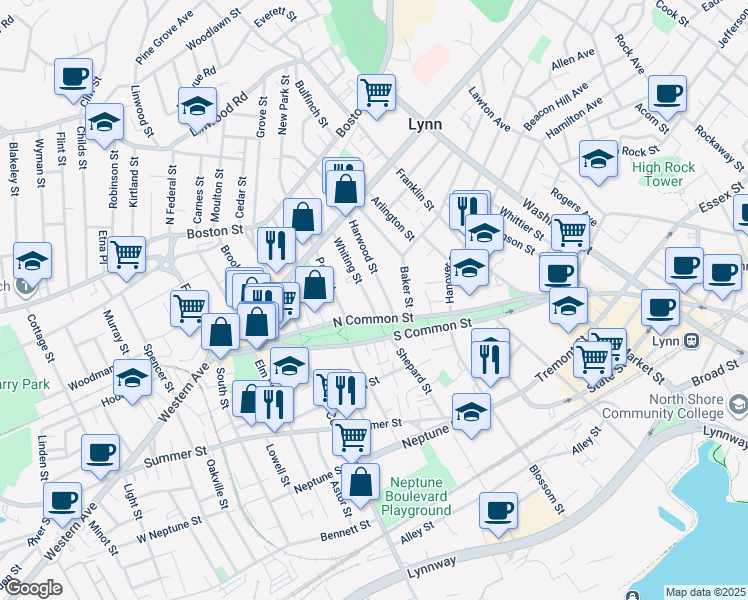Click the Lynn train station icon
This screenshot has width=748, height=600.
[691, 341]
